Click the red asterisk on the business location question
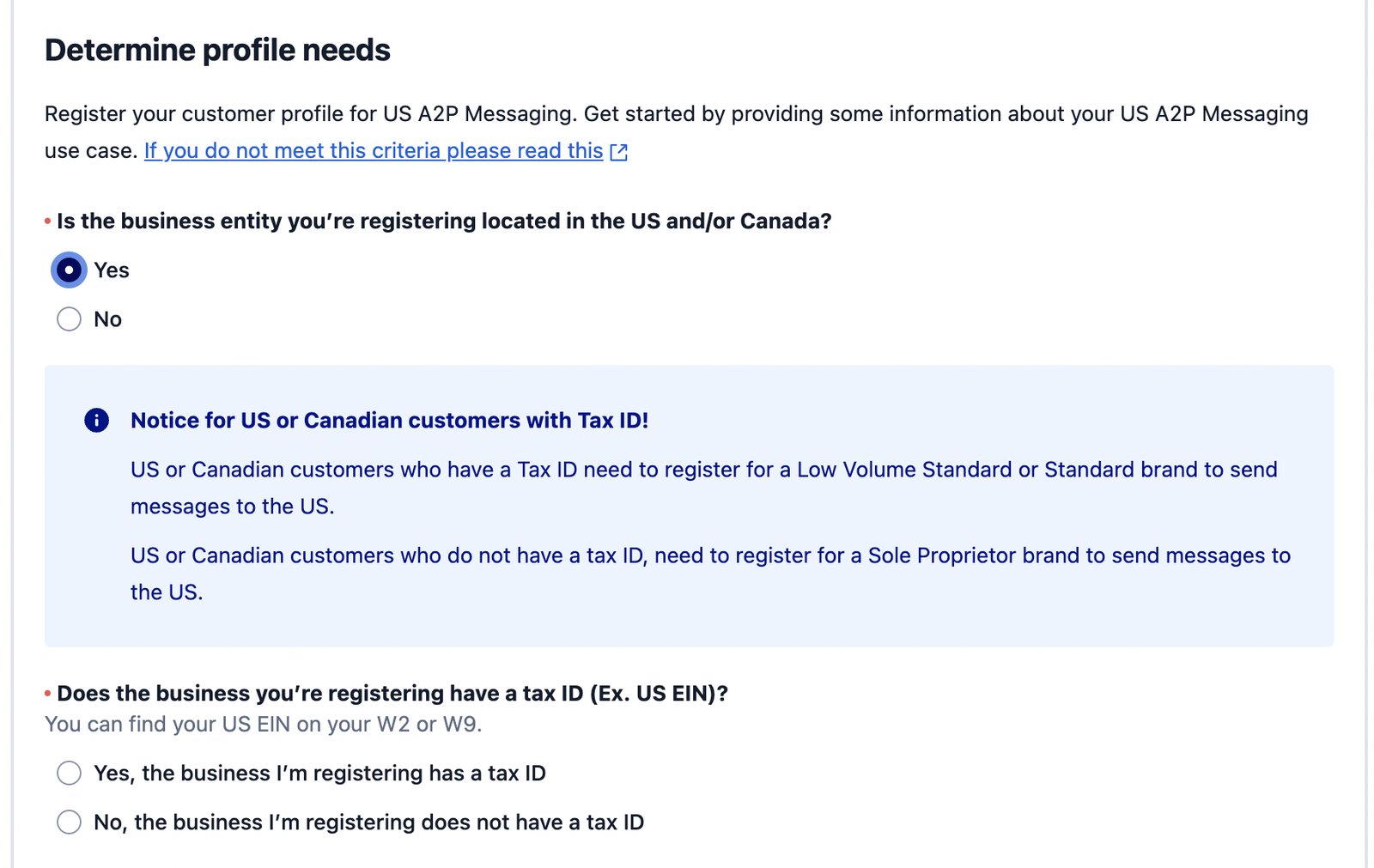The height and width of the screenshot is (868, 1374). pyautogui.click(x=46, y=221)
